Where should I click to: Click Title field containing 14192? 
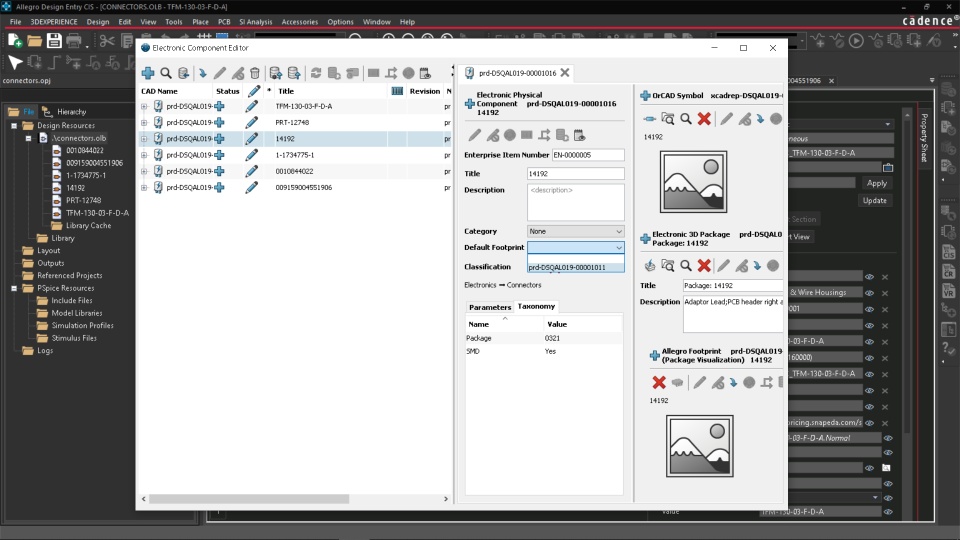[x=576, y=174]
